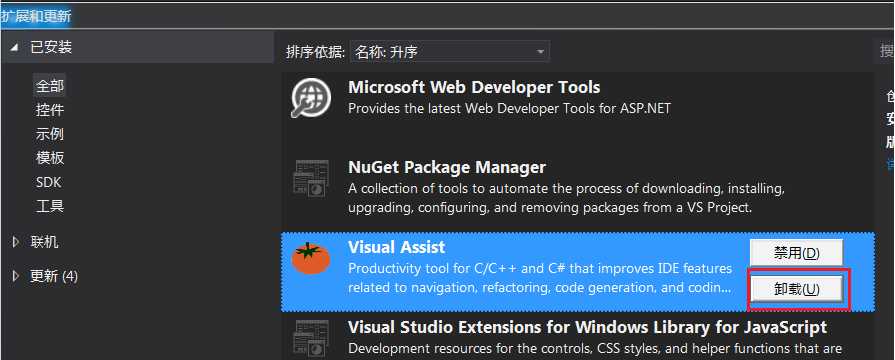Image resolution: width=895 pixels, height=360 pixels.
Task: Expand the 联机 section
Action: tap(15, 242)
